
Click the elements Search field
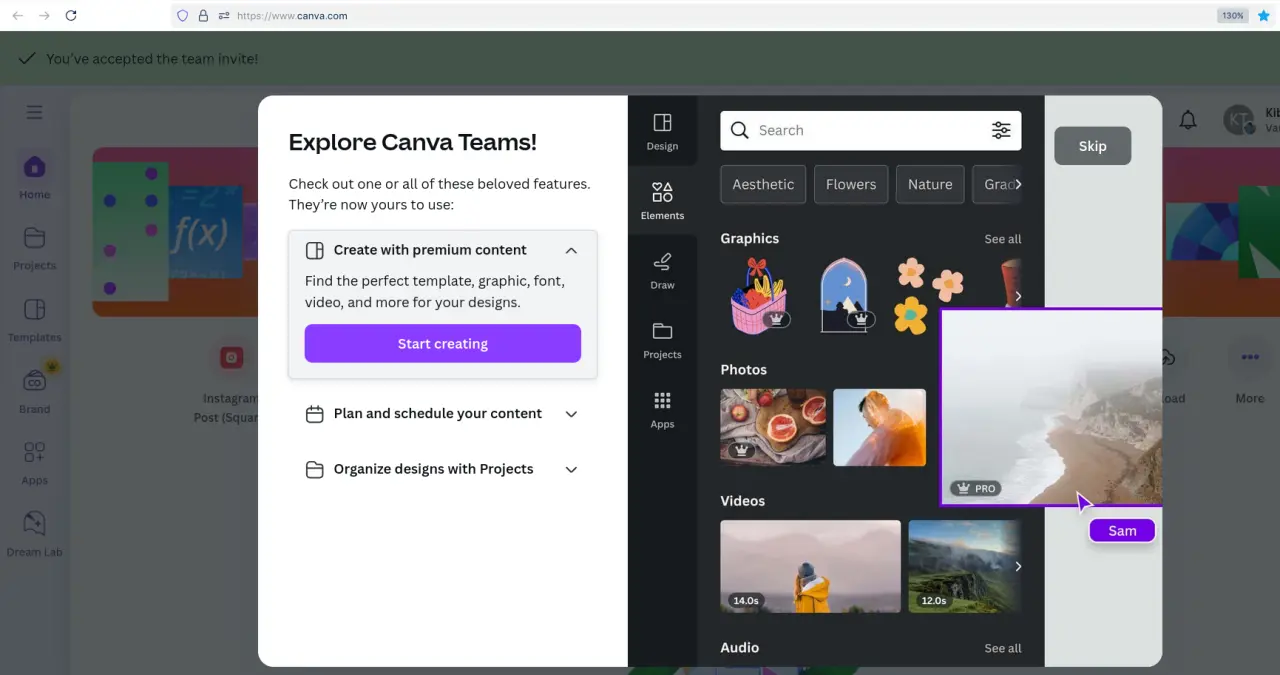tap(870, 130)
